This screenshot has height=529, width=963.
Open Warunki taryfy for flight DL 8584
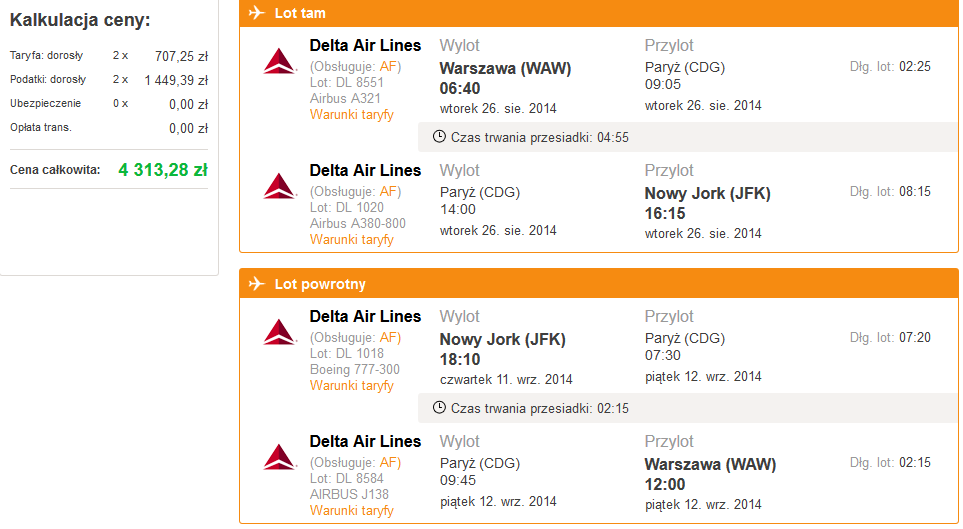(x=351, y=511)
